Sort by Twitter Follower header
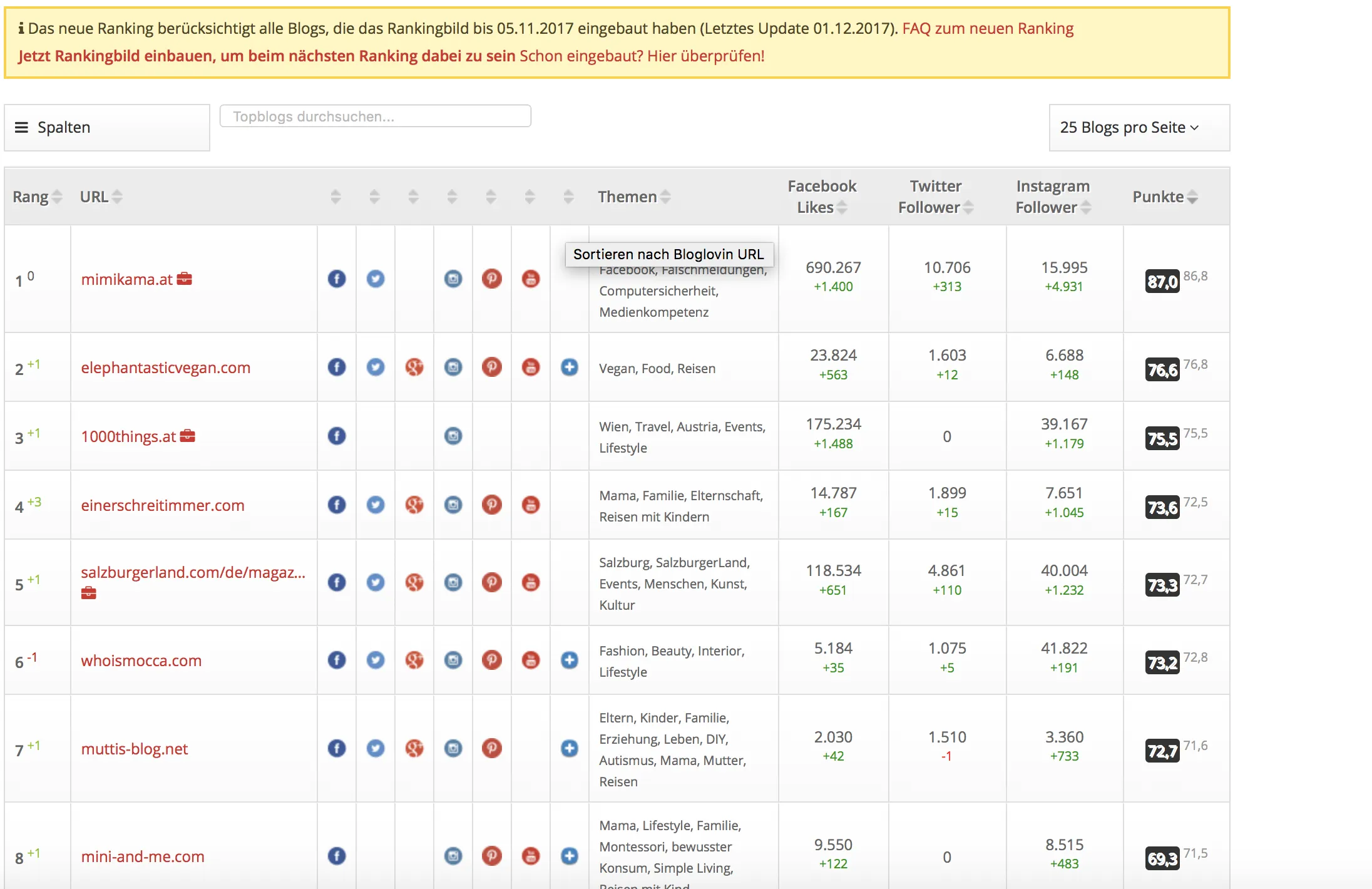Image resolution: width=1372 pixels, height=889 pixels. coord(935,197)
